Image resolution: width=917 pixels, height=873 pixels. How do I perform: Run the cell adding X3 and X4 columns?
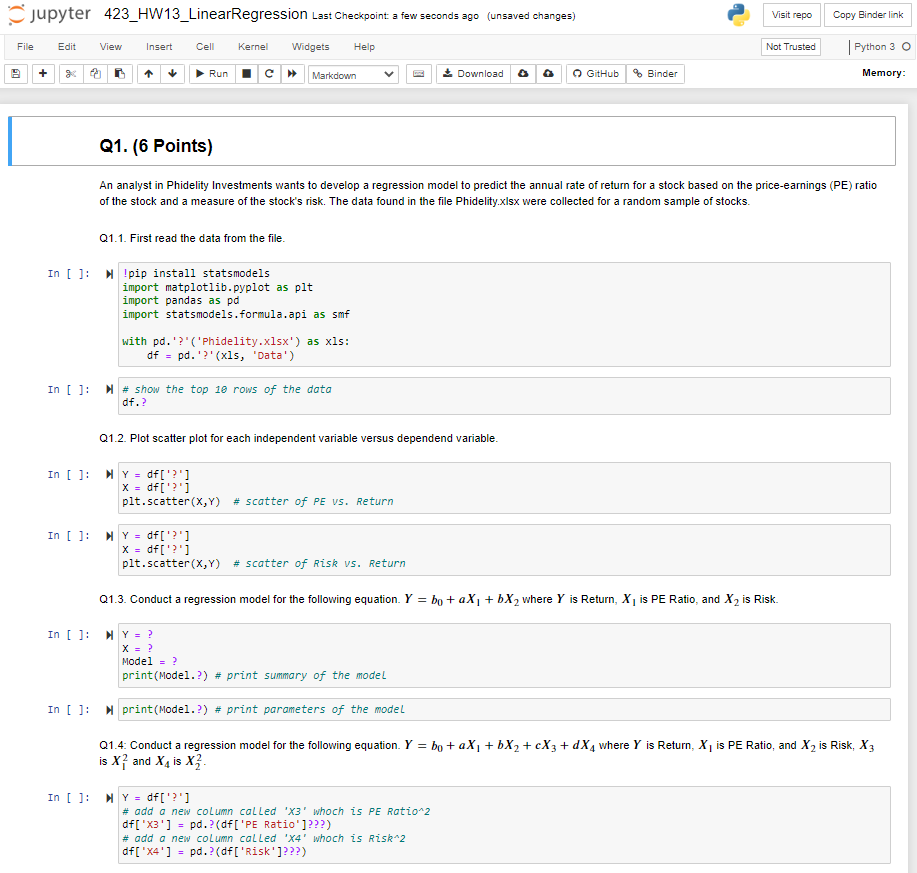[x=109, y=798]
